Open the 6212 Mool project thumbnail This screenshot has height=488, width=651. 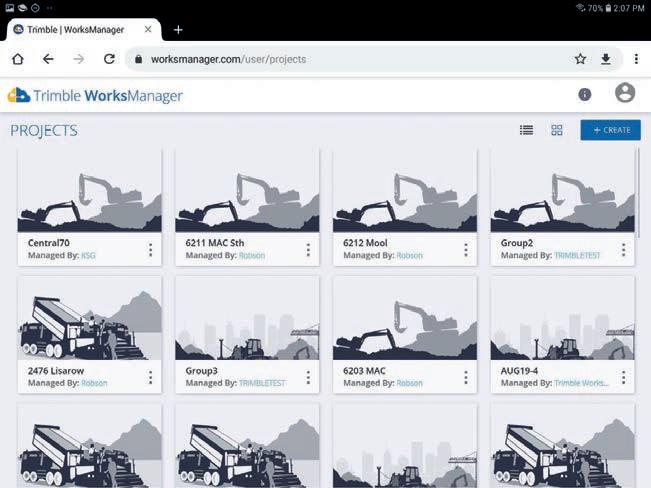pos(405,191)
